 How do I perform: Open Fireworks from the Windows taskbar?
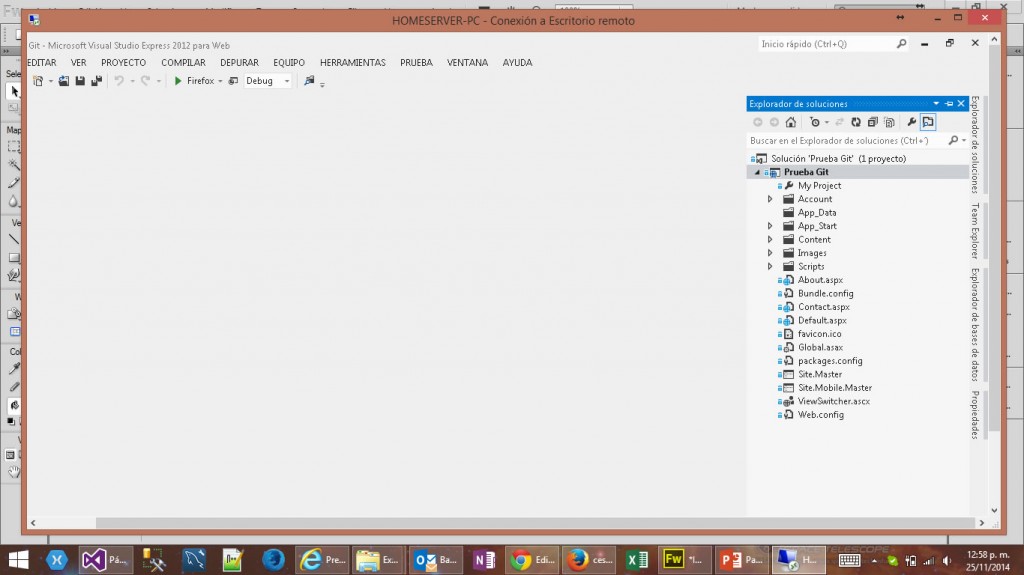point(684,560)
